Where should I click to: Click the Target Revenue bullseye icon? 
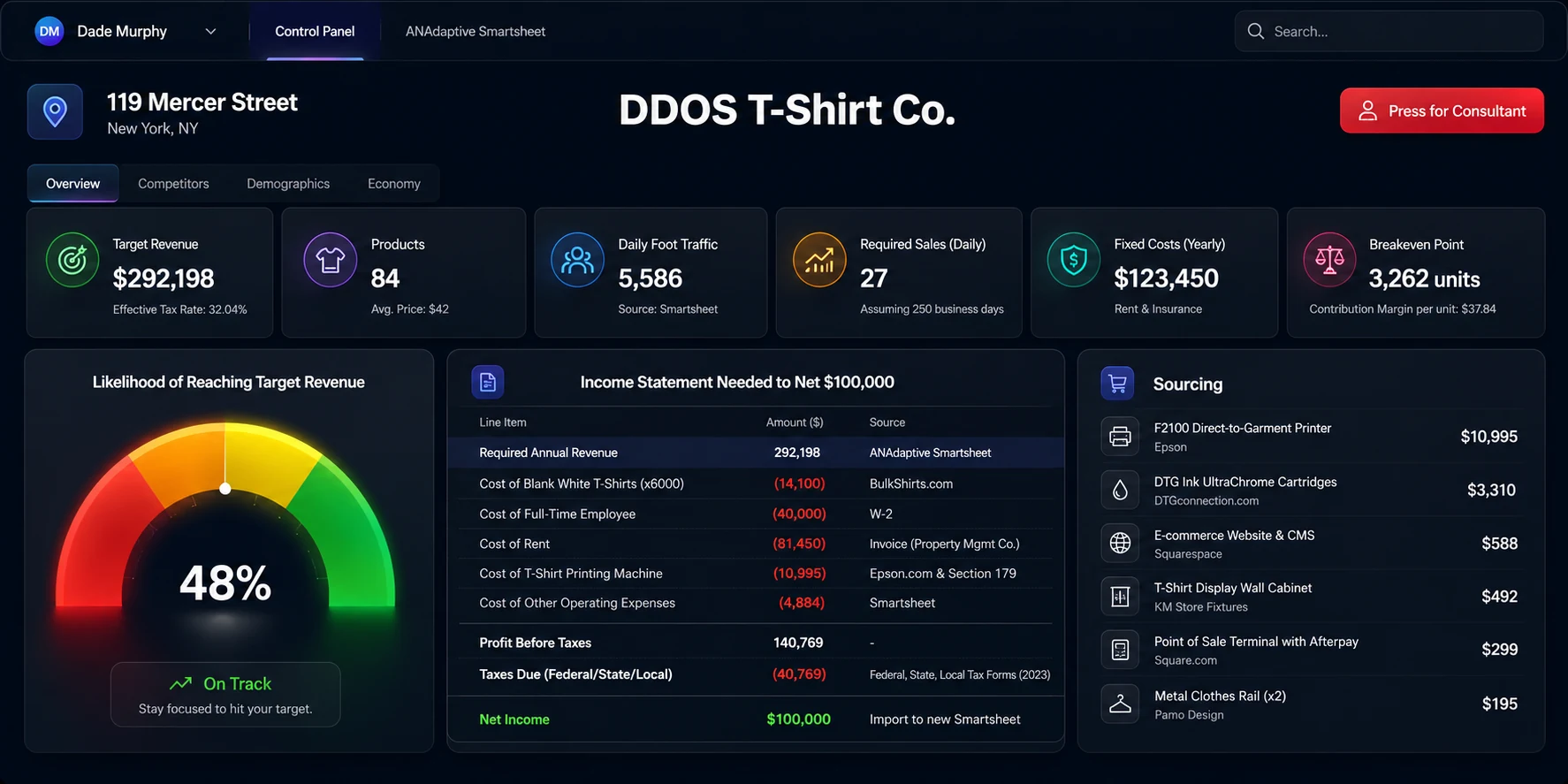(72, 260)
